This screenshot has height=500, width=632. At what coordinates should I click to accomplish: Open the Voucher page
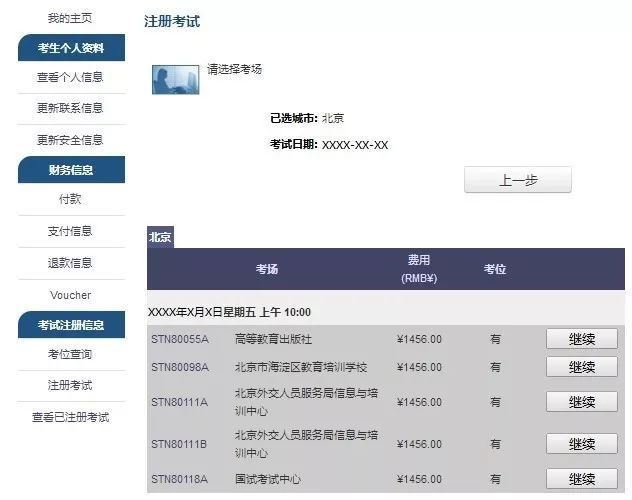click(x=71, y=295)
